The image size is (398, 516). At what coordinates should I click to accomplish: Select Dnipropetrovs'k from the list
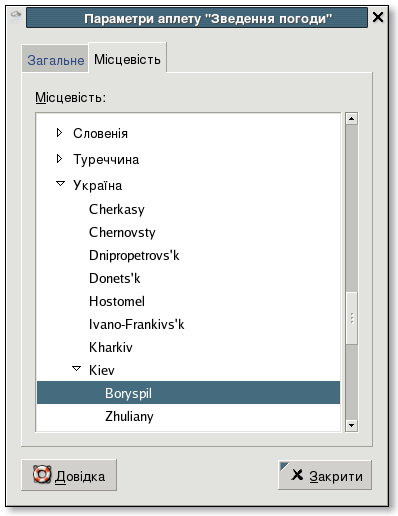point(134,255)
